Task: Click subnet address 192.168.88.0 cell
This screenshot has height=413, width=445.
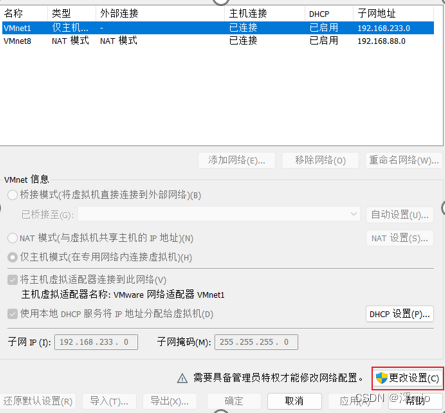Action: [382, 41]
